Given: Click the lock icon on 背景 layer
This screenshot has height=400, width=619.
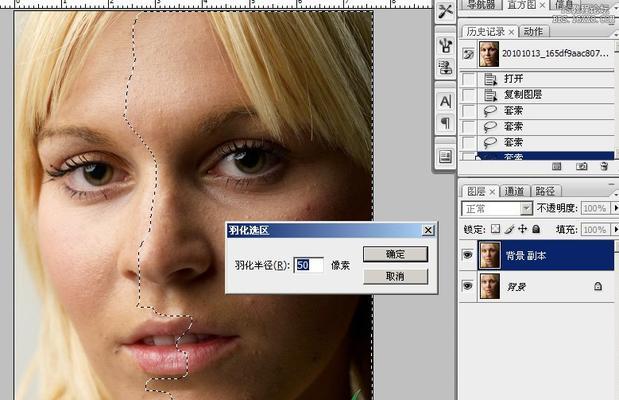Looking at the screenshot, I should tap(598, 286).
